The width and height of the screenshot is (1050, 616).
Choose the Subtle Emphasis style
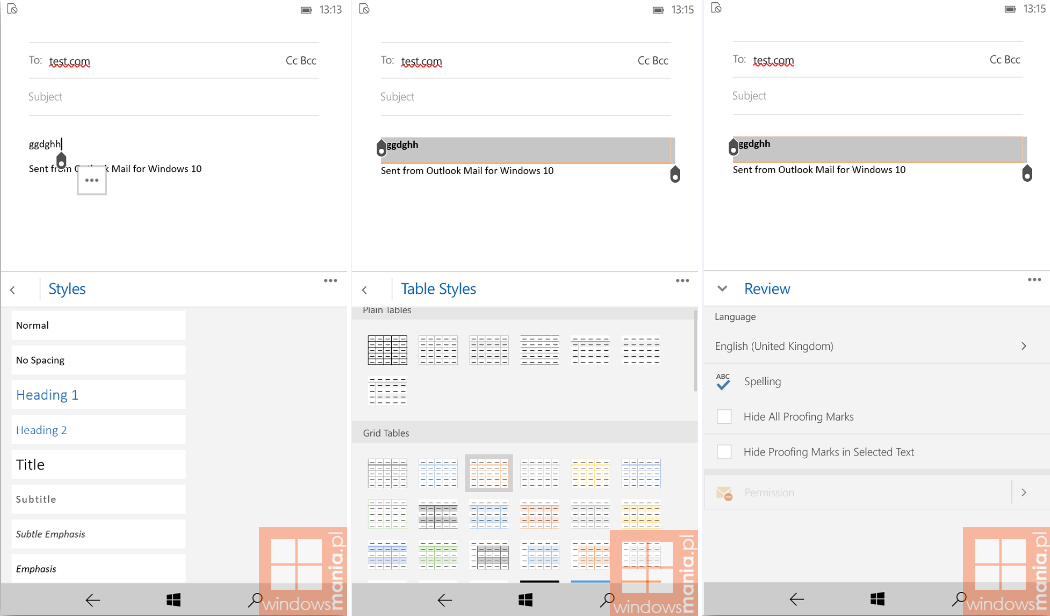point(98,534)
